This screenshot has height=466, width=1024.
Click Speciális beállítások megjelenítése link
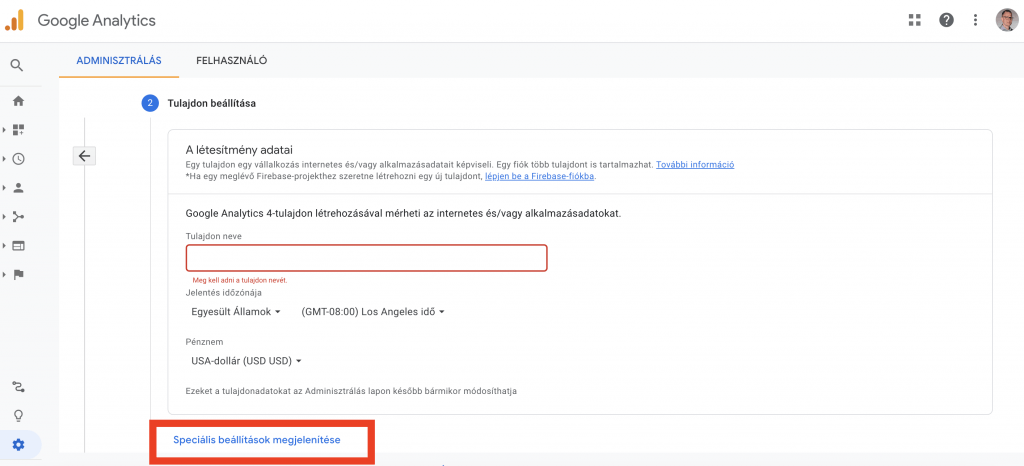(257, 440)
